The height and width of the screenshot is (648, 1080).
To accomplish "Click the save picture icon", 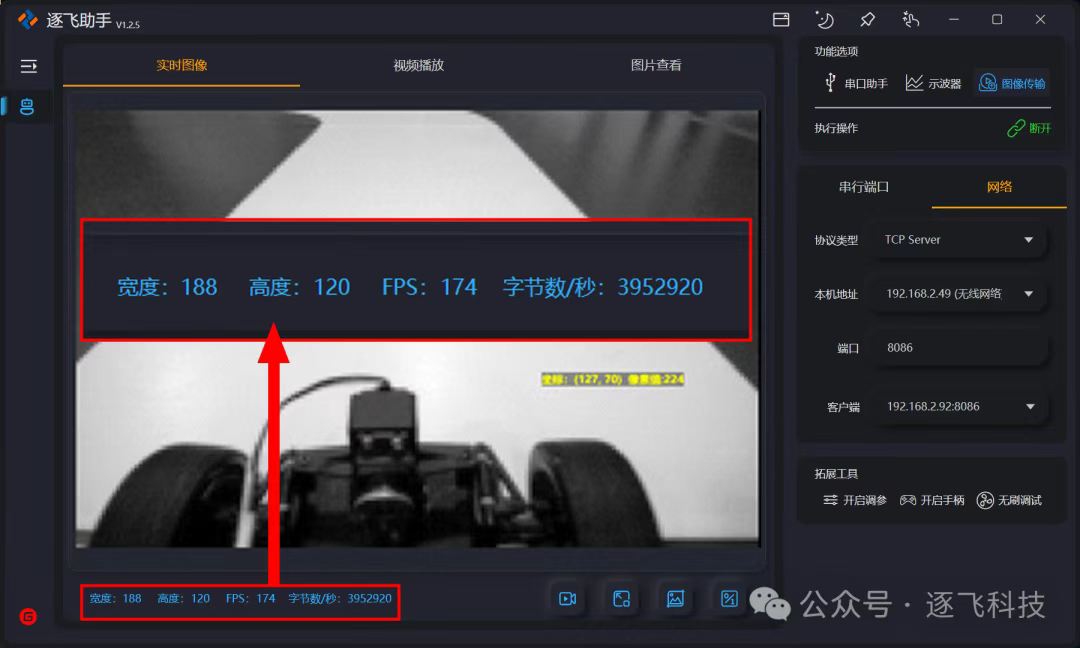I will [x=675, y=598].
